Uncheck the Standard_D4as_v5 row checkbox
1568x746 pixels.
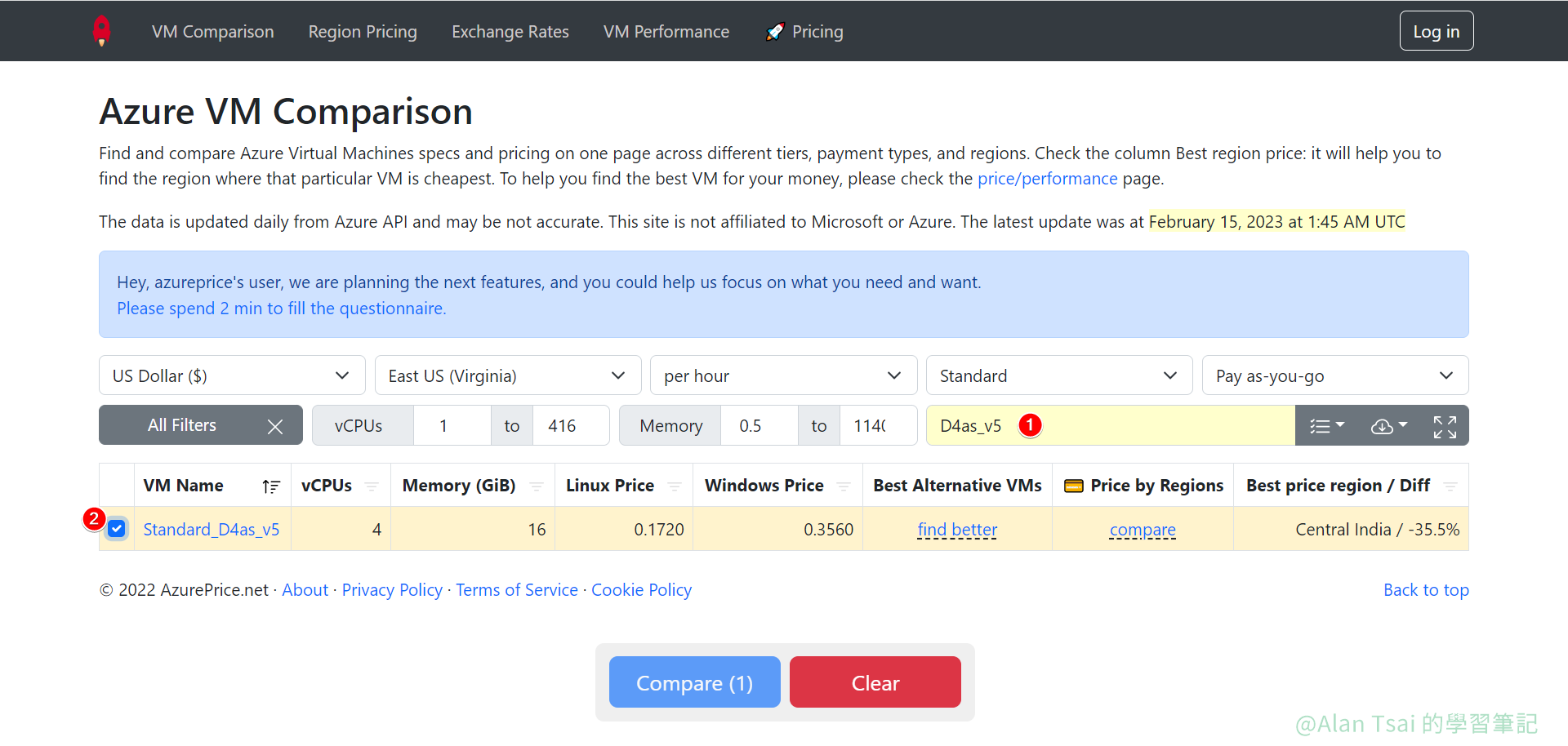[117, 529]
